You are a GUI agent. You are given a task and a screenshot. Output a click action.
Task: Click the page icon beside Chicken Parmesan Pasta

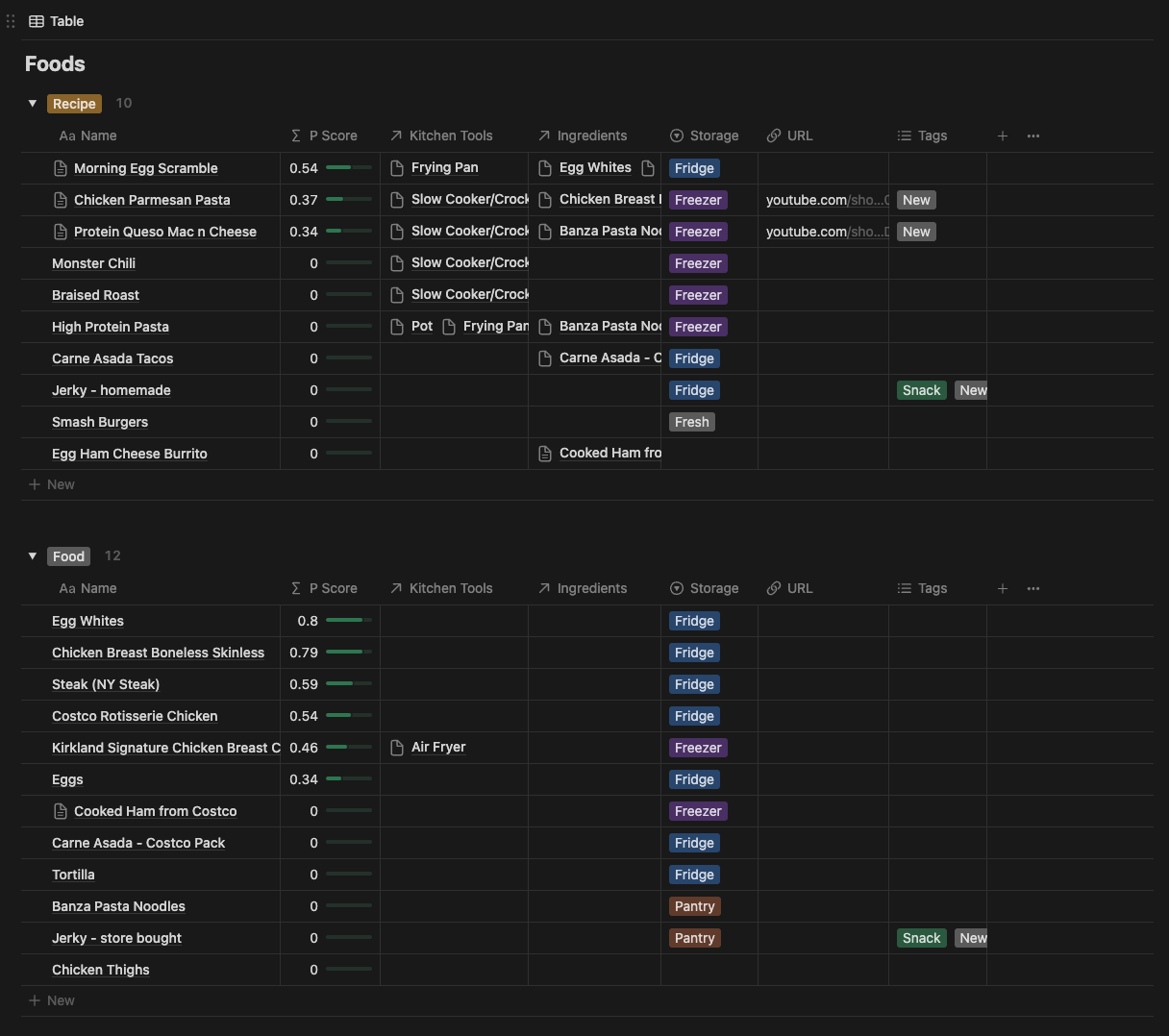coord(61,200)
